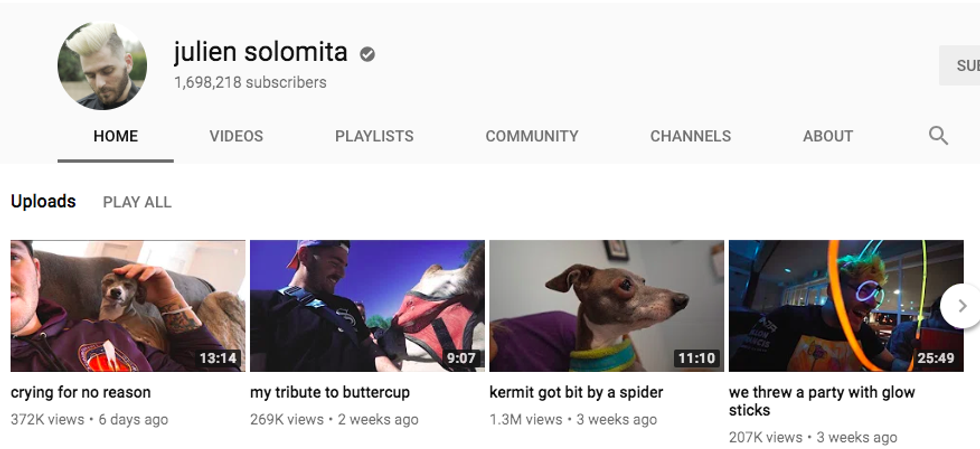Click 'we threw a party with glow sticks' title
Viewport: 980px width, 449px height.
[822, 401]
